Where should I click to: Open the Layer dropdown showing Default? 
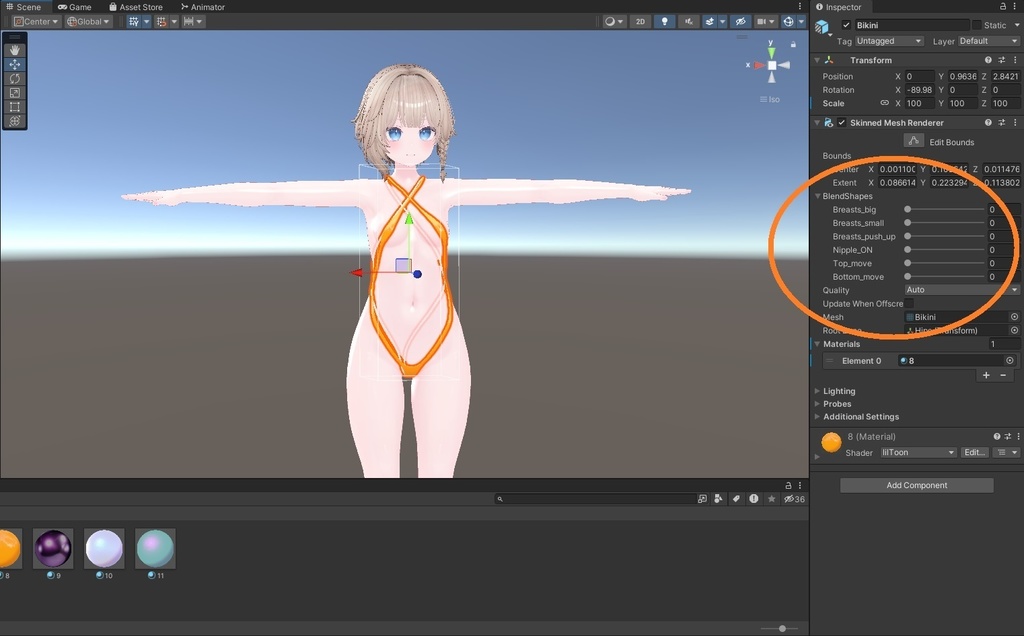(x=988, y=41)
